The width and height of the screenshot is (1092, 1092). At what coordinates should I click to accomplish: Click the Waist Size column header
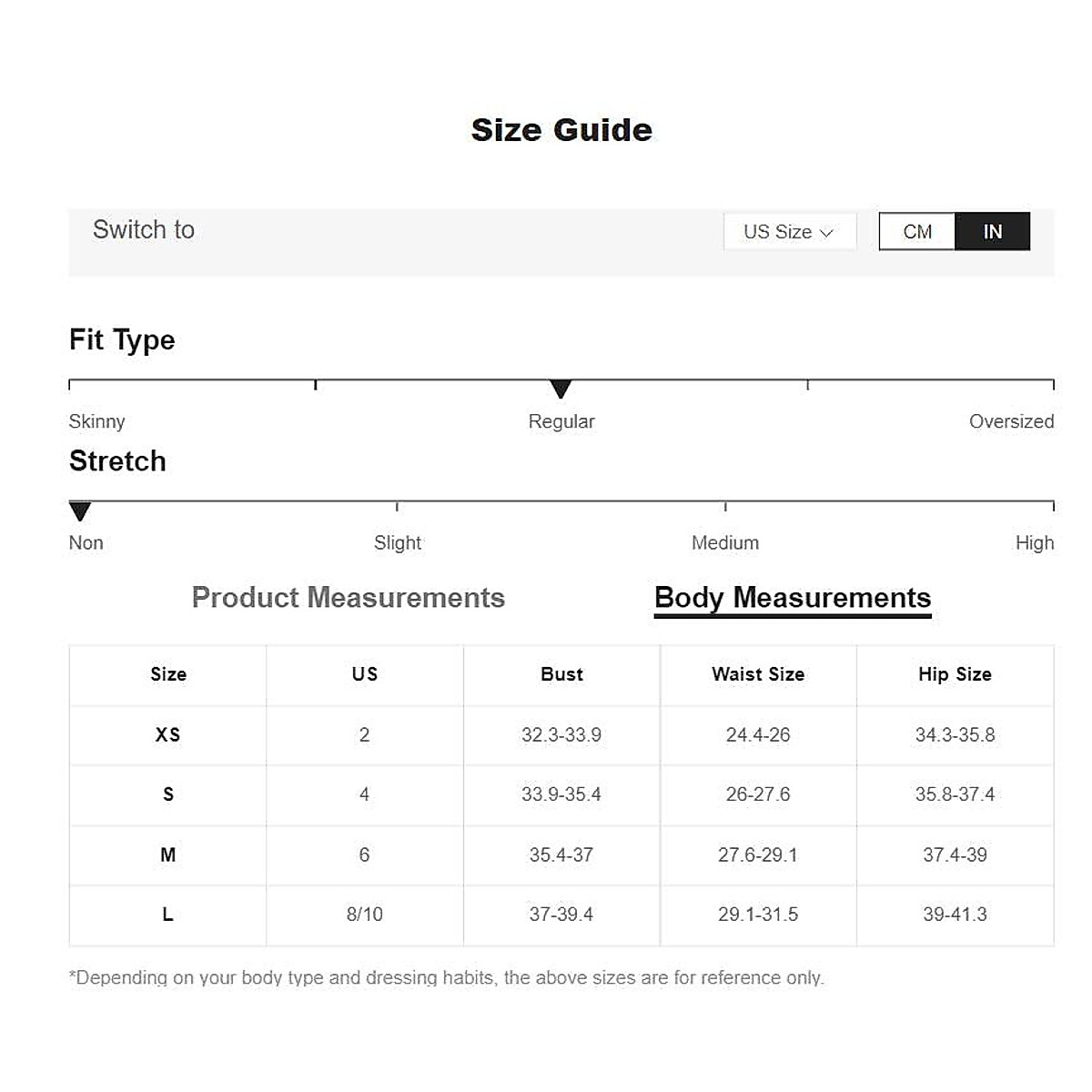pos(758,674)
